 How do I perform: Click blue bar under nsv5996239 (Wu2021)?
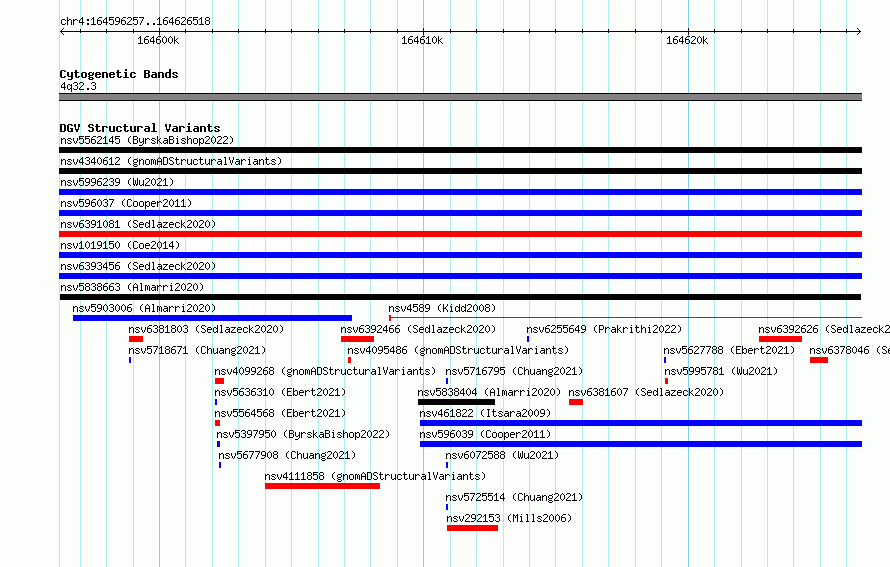460,192
